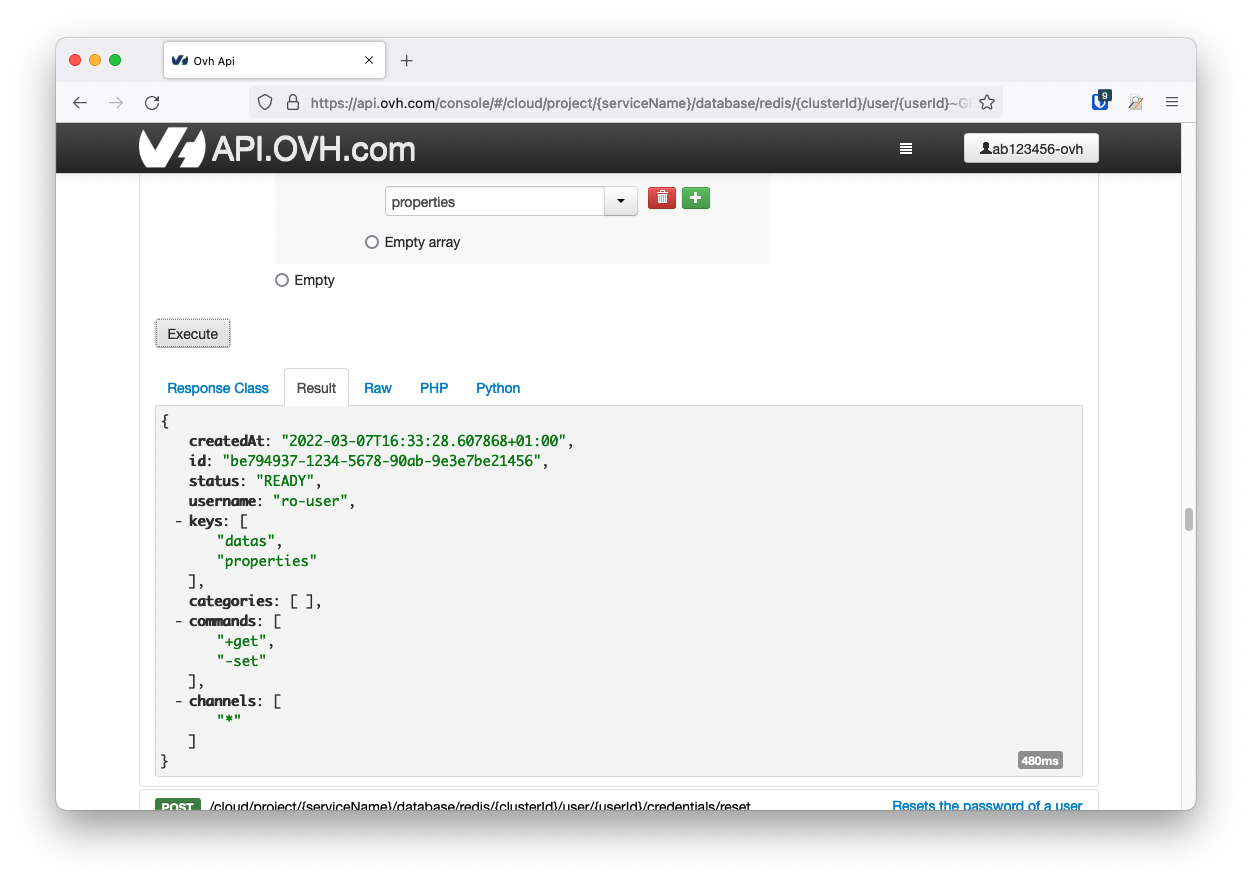The width and height of the screenshot is (1252, 884).
Task: Open the properties dropdown selector
Action: pyautogui.click(x=620, y=200)
